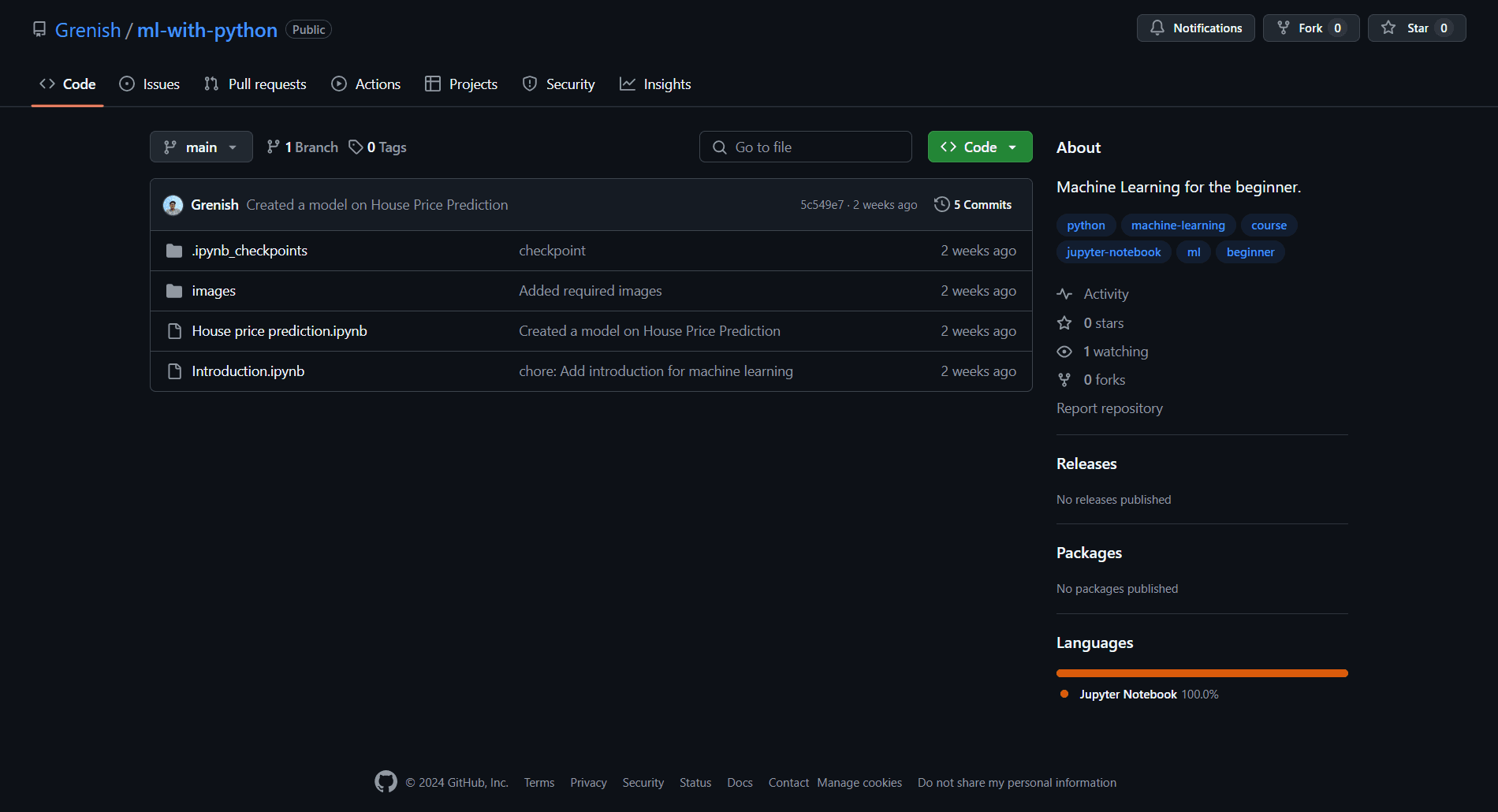Fork this repository
The width and height of the screenshot is (1498, 812).
coord(1310,28)
